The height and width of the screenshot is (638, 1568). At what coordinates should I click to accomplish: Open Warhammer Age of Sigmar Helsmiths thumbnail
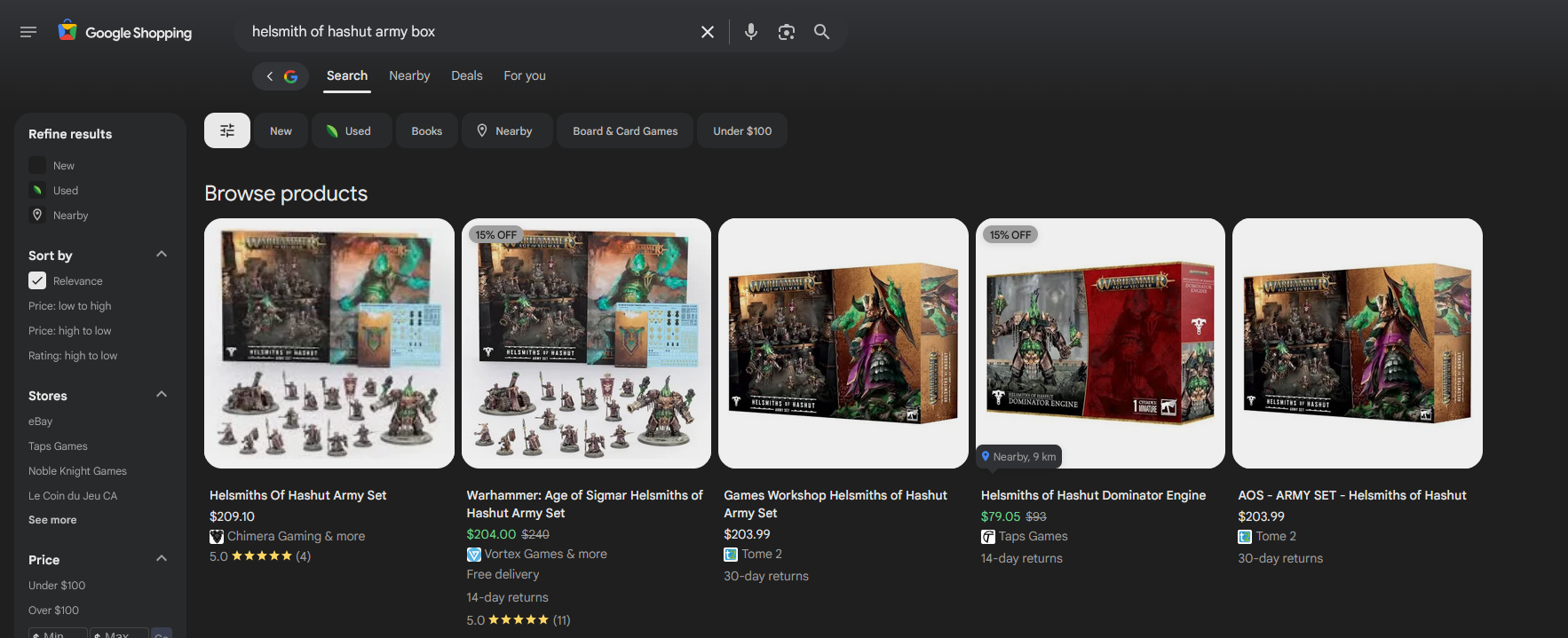click(586, 343)
